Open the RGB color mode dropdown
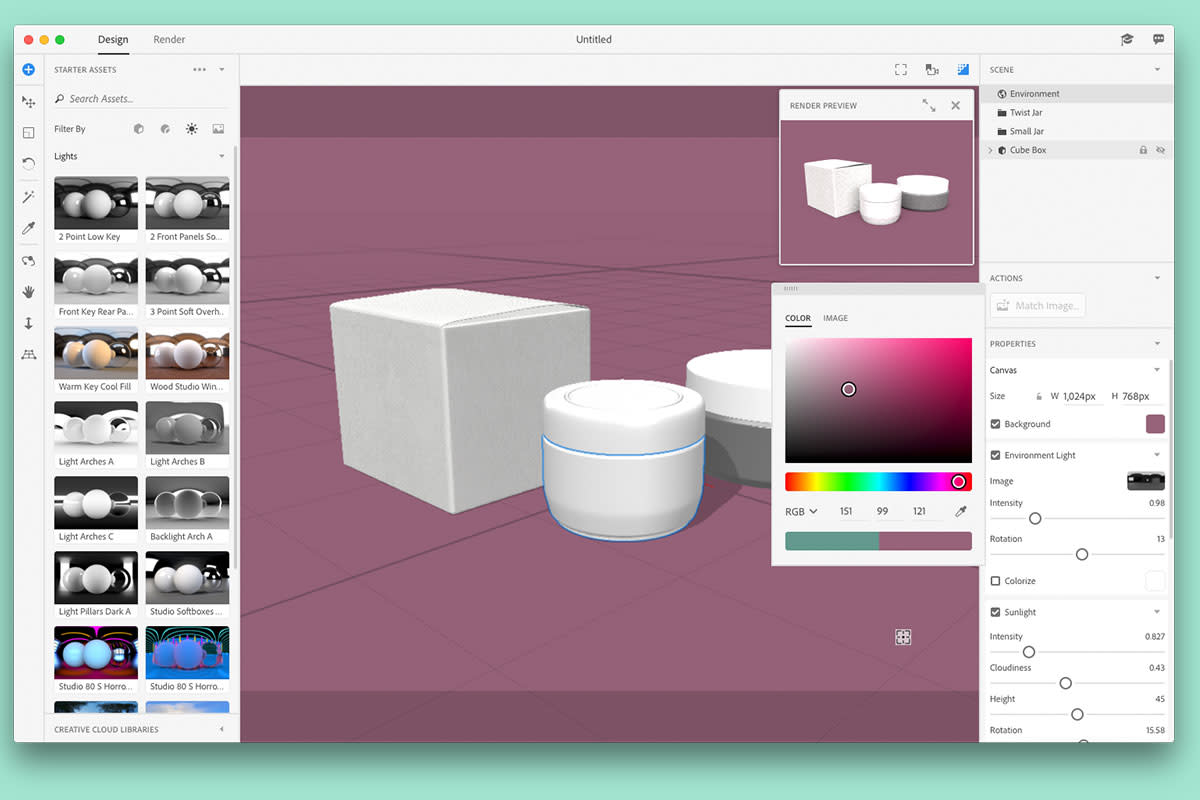The width and height of the screenshot is (1200, 800). click(x=801, y=511)
